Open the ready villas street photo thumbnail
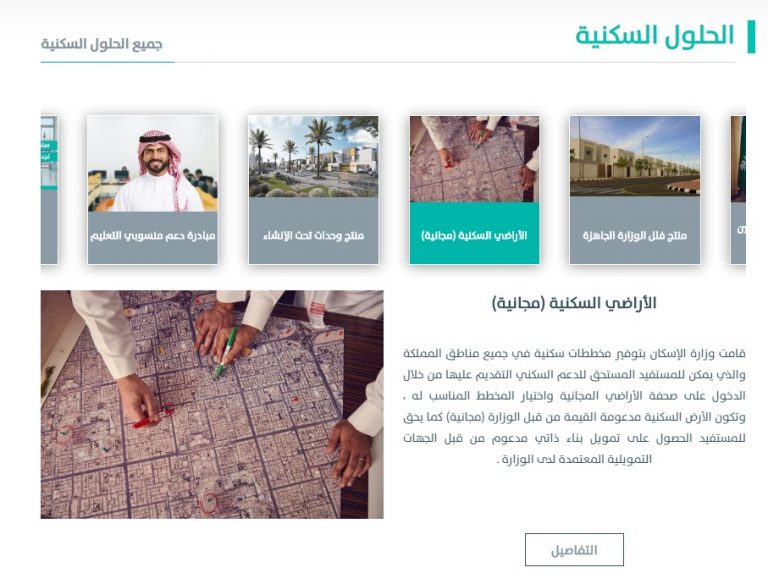 635,156
